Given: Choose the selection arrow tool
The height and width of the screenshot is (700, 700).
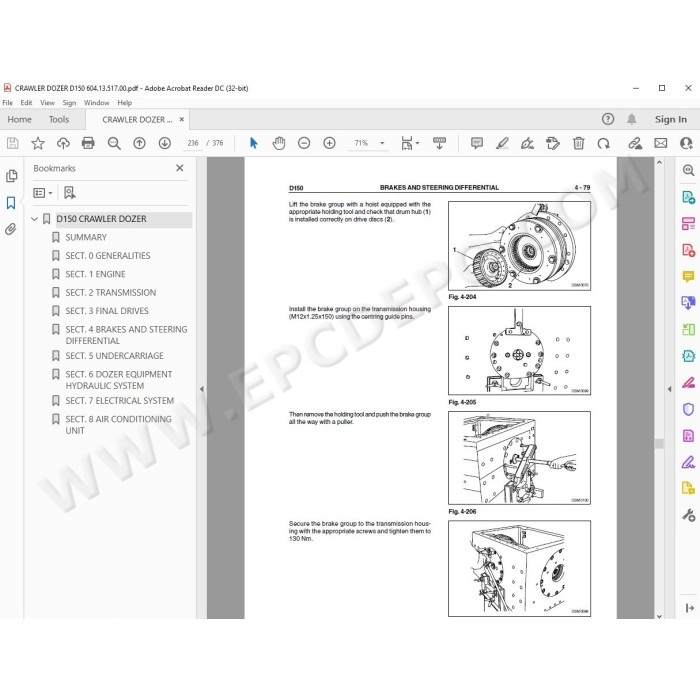Looking at the screenshot, I should [x=254, y=143].
